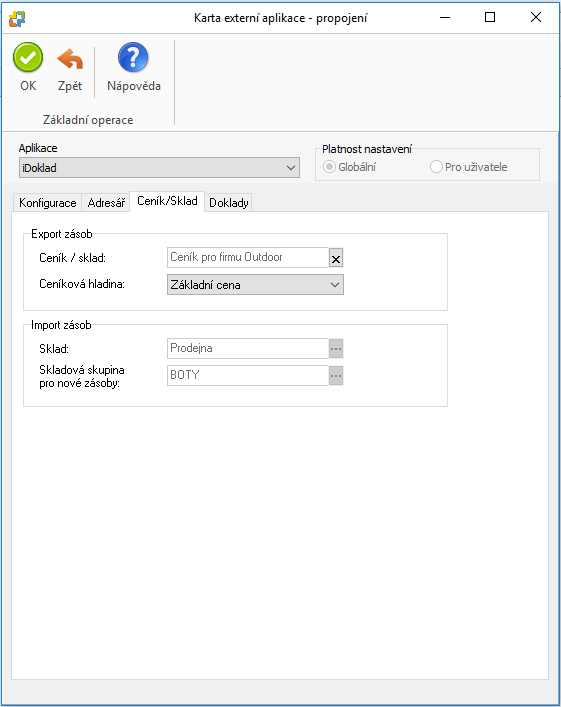The width and height of the screenshot is (561, 707).
Task: Select the Globální radio option
Action: (330, 167)
